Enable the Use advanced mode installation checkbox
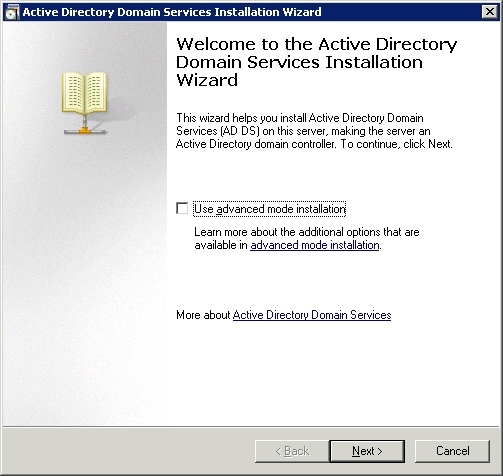Image resolution: width=503 pixels, height=476 pixels. click(x=182, y=209)
